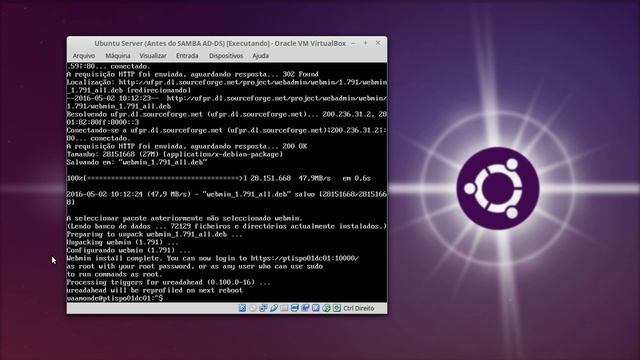Open the Ajuda menu

(x=260, y=56)
